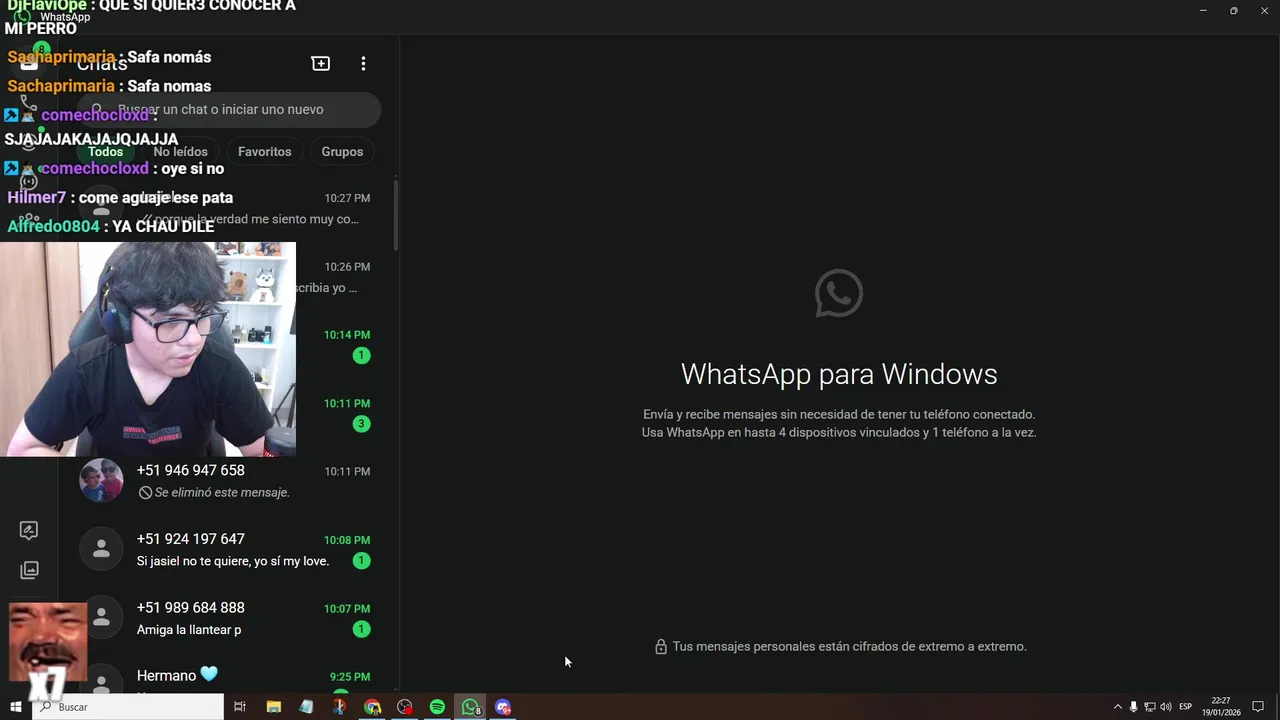The width and height of the screenshot is (1280, 720).
Task: Click the ESP language indicator
Action: (x=1186, y=707)
